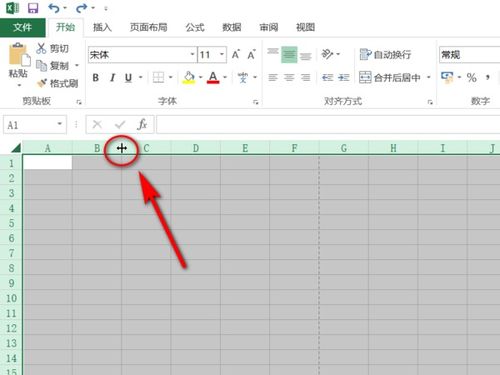Open the 文件 file menu
The height and width of the screenshot is (375, 500).
click(22, 27)
